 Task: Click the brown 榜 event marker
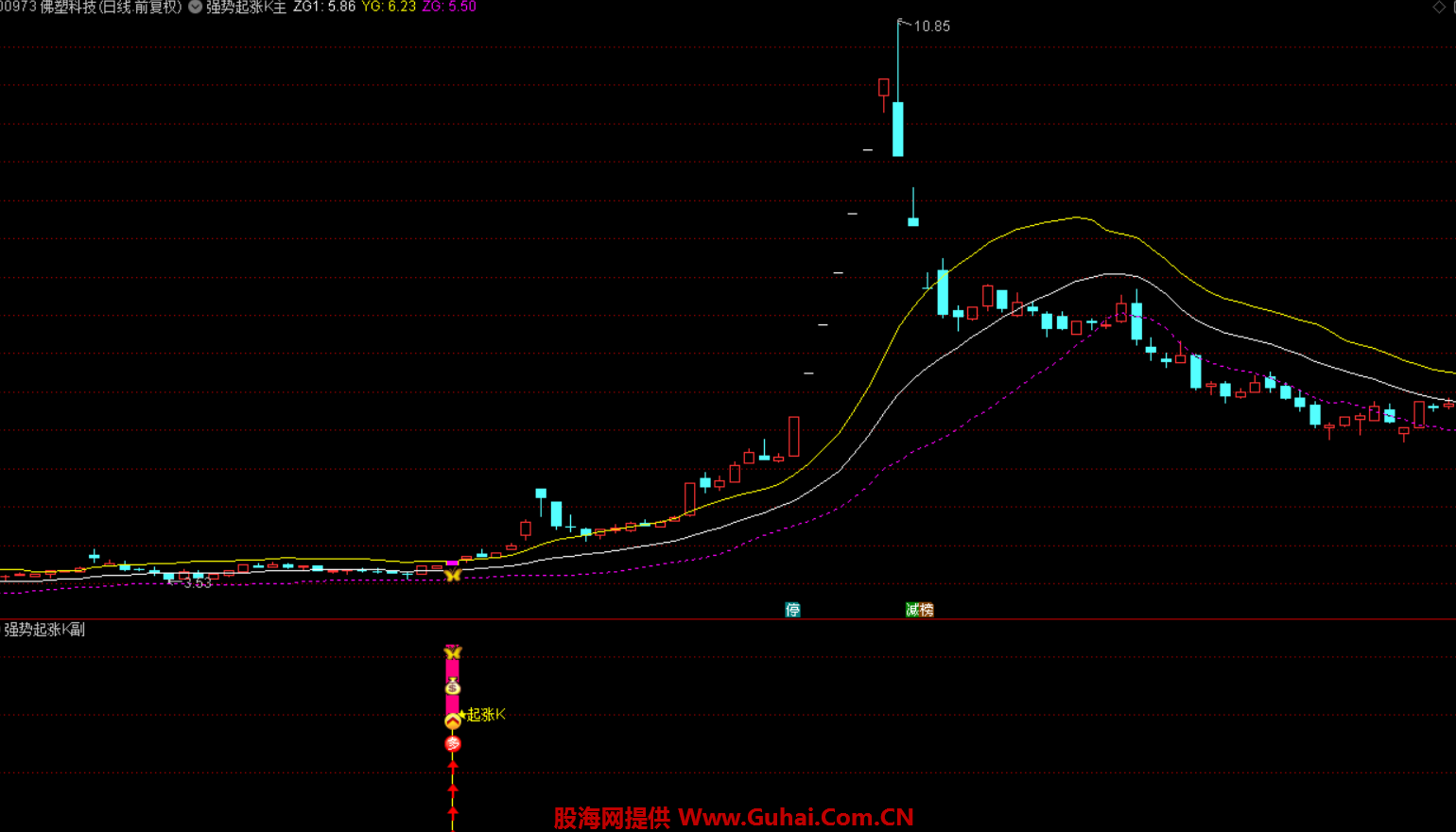(927, 610)
